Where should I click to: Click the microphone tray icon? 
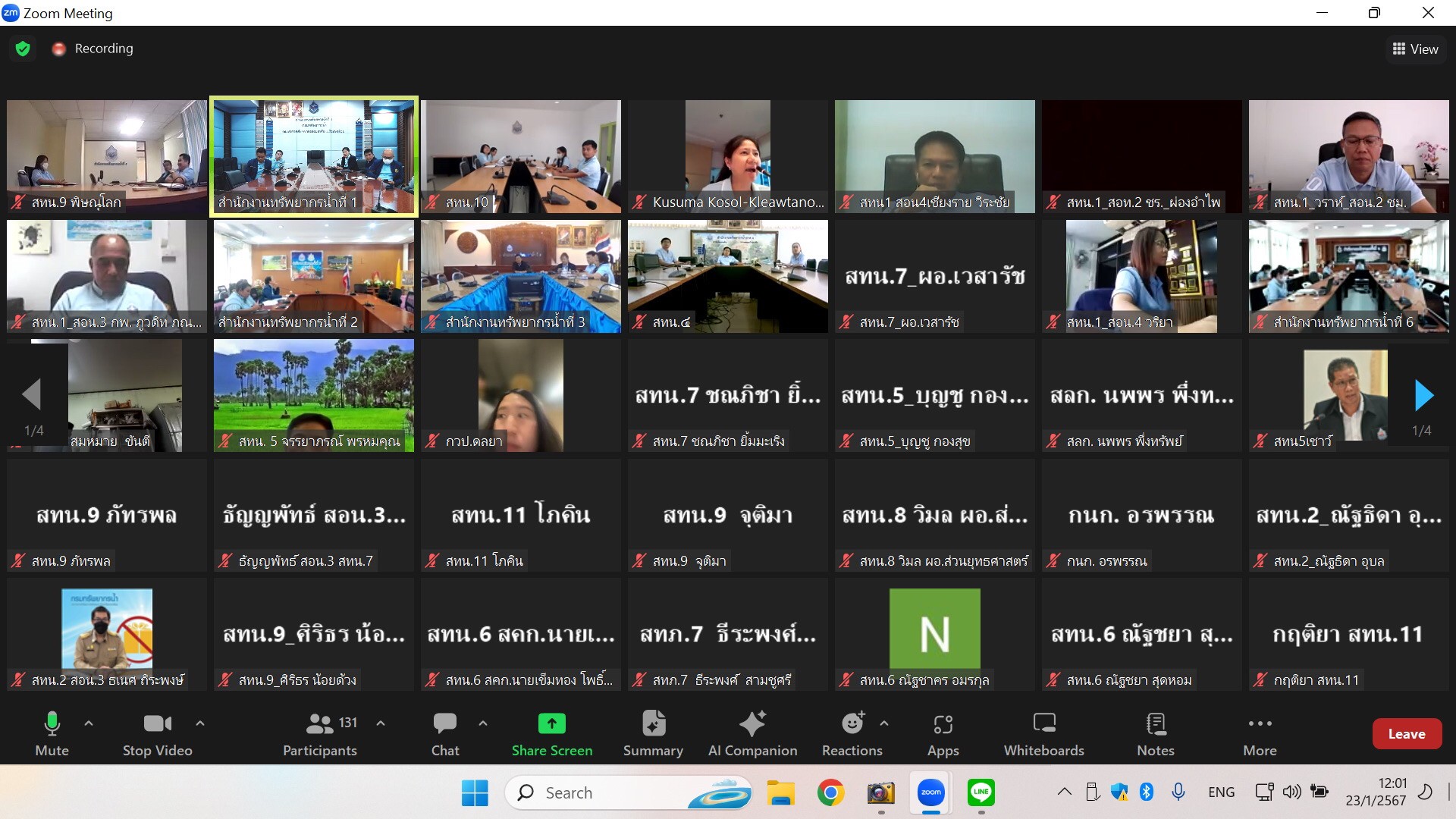click(x=1178, y=792)
